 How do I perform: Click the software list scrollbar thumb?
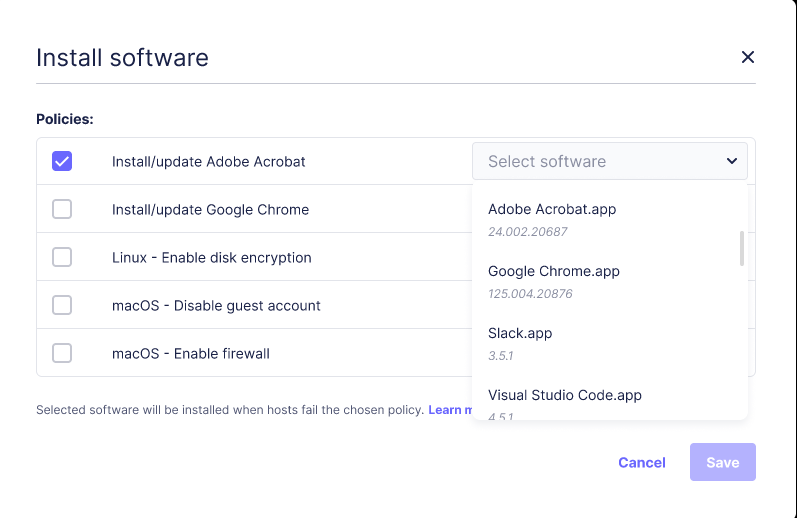pos(741,248)
